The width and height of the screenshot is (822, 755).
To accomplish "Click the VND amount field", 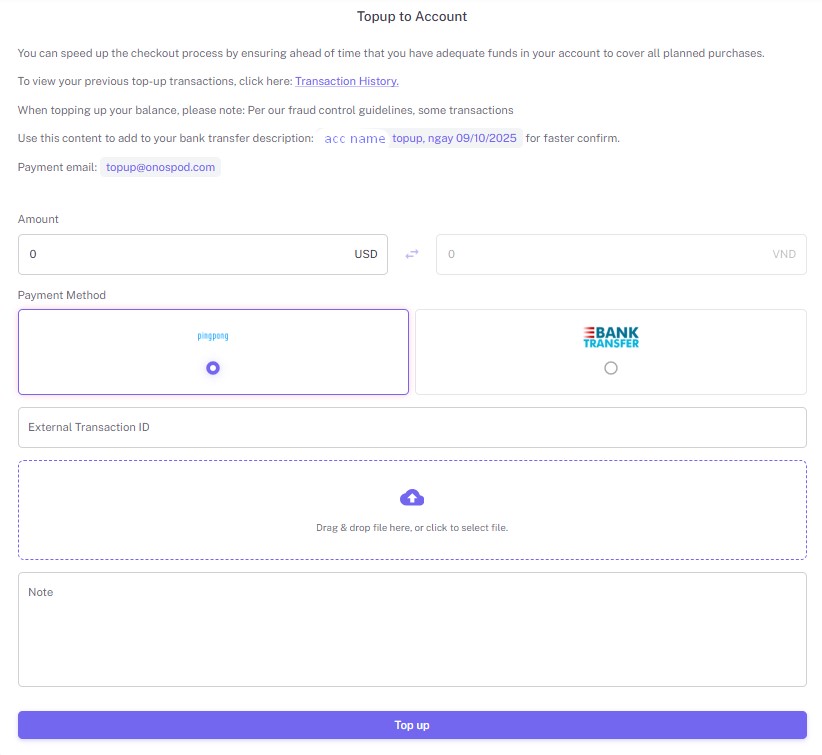I will (600, 254).
